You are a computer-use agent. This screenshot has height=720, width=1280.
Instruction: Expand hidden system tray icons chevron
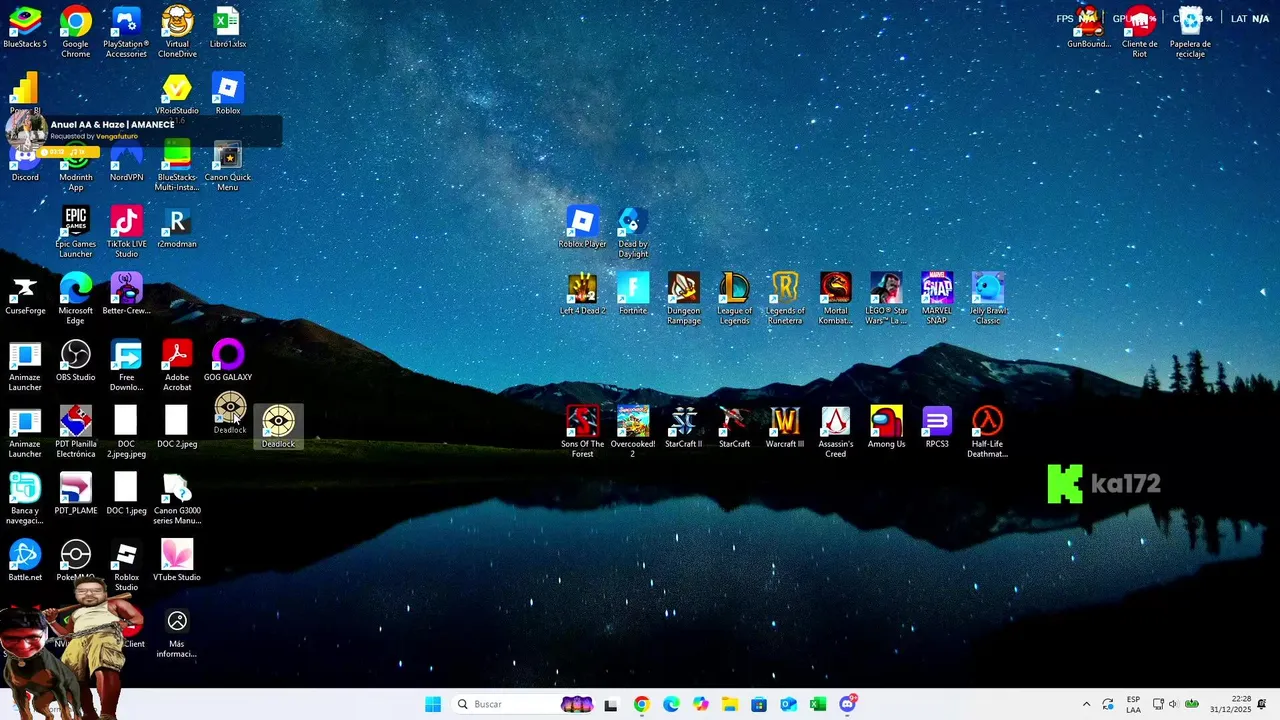tap(1087, 704)
